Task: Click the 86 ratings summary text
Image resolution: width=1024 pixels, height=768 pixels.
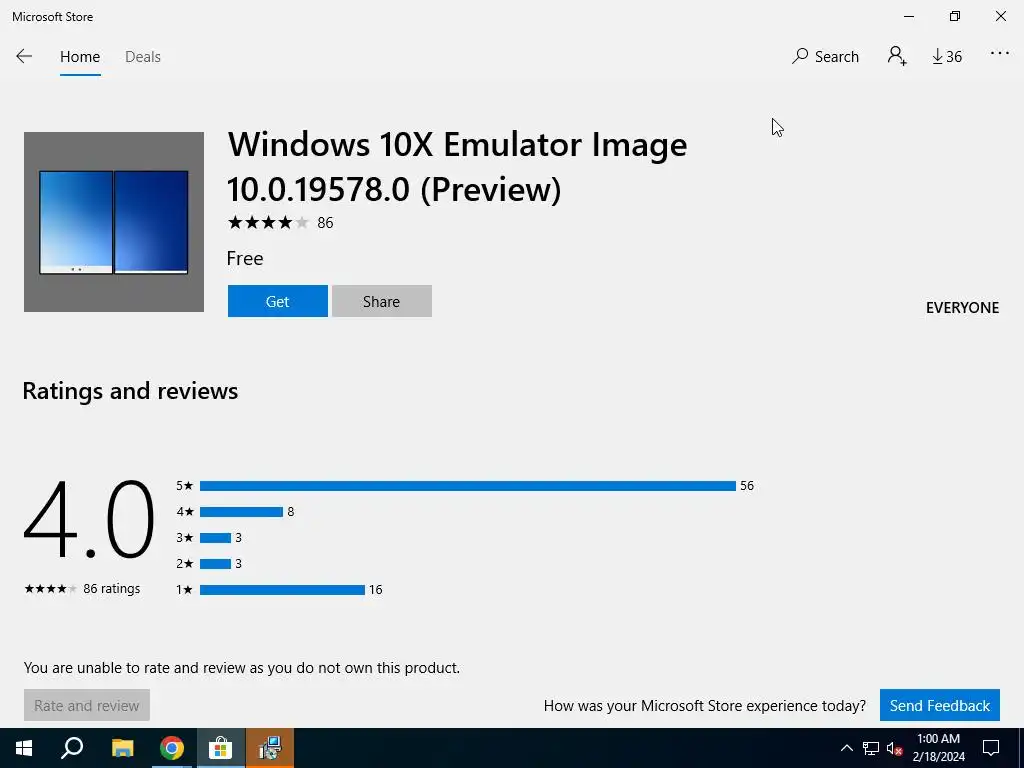Action: click(112, 588)
